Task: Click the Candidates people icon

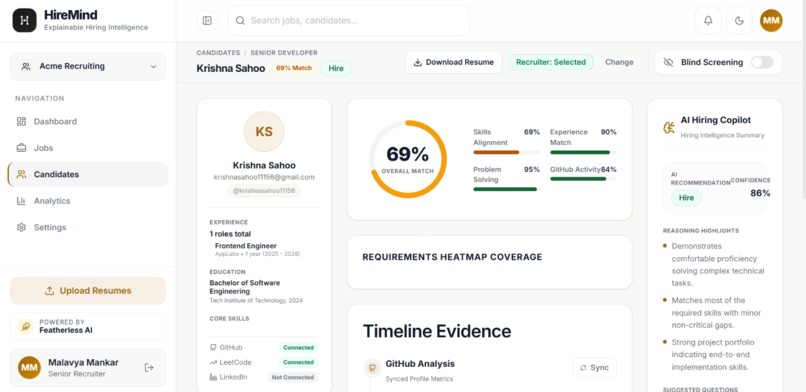Action: pyautogui.click(x=21, y=174)
